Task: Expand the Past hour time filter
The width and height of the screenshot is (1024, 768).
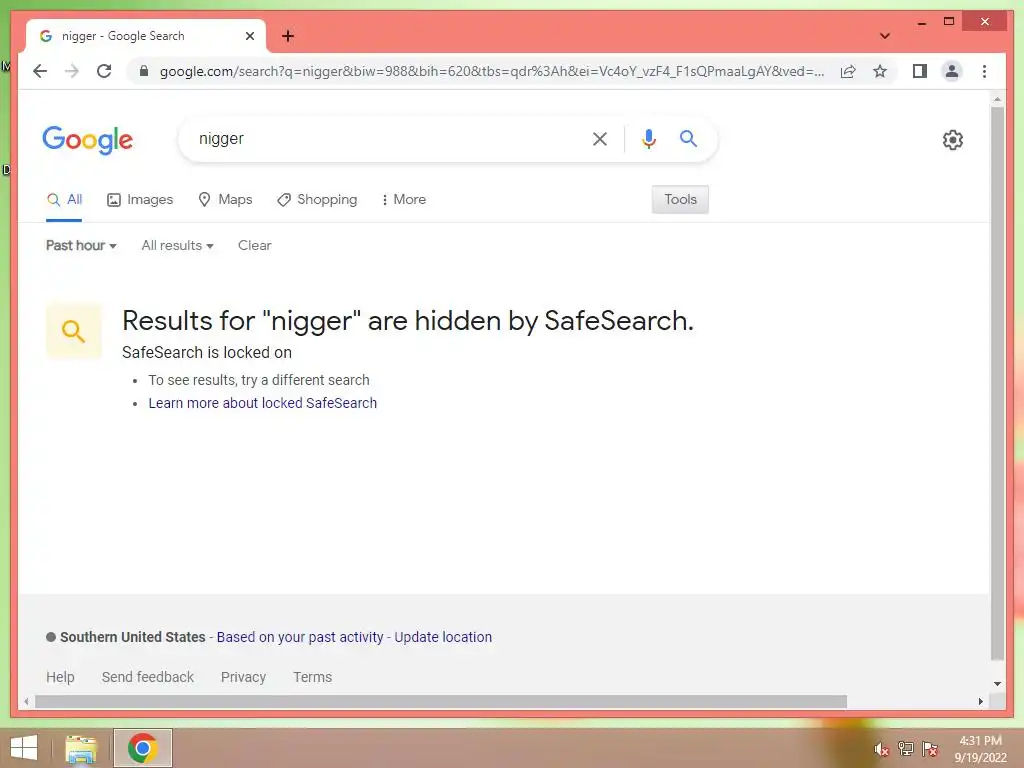Action: point(81,246)
